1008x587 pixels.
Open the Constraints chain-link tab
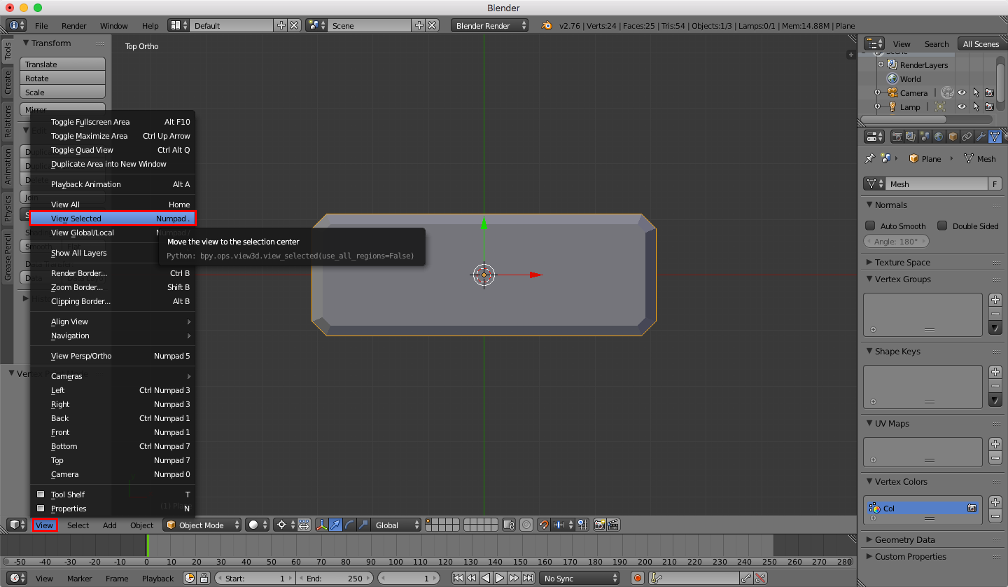(967, 137)
